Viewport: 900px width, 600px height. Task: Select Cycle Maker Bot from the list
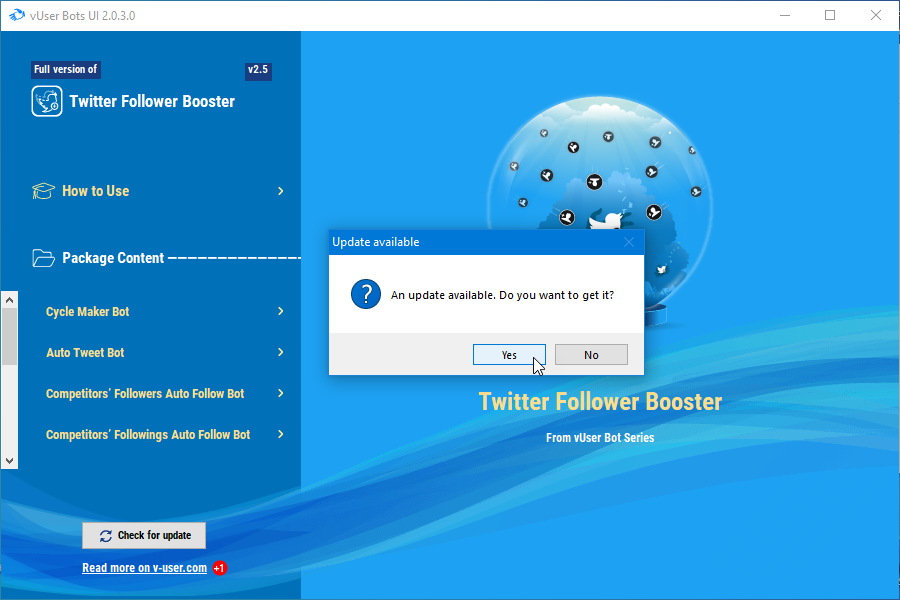pos(87,311)
